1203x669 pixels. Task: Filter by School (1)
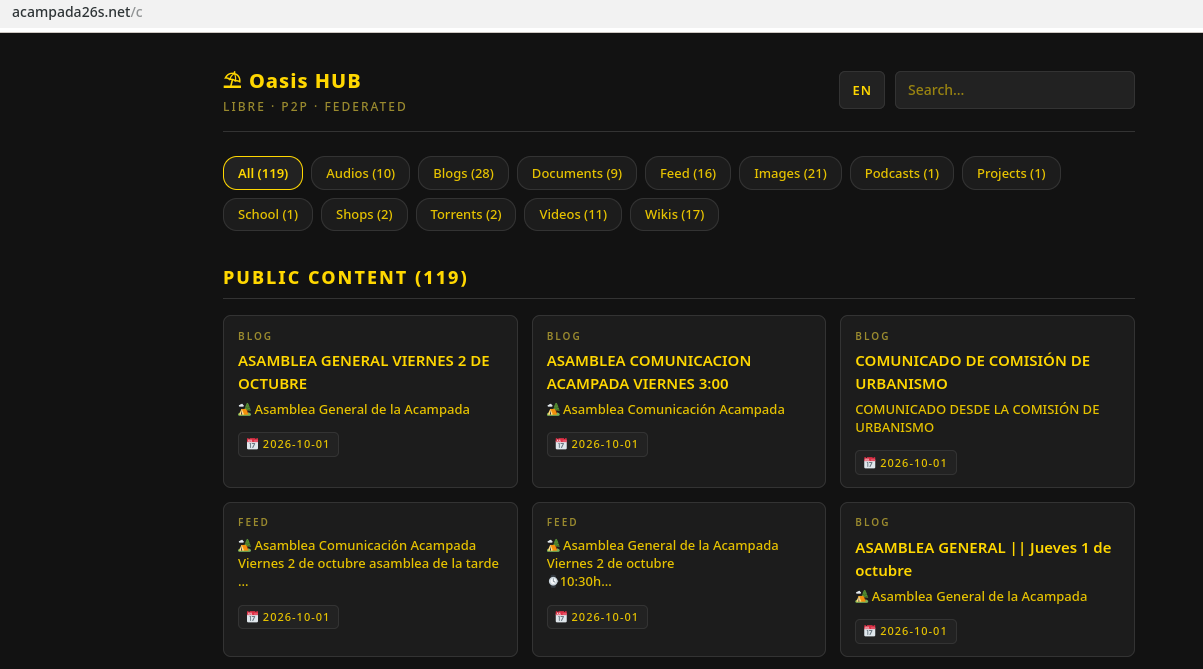[x=268, y=214]
